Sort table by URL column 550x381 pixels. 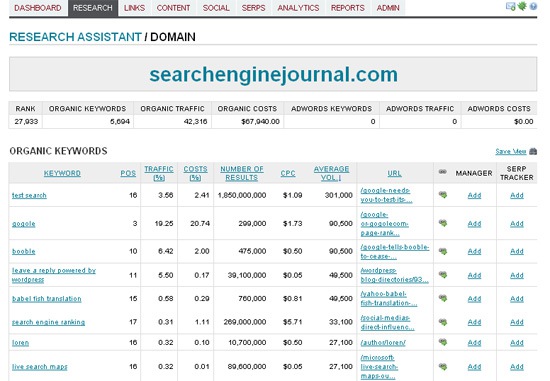click(x=394, y=173)
